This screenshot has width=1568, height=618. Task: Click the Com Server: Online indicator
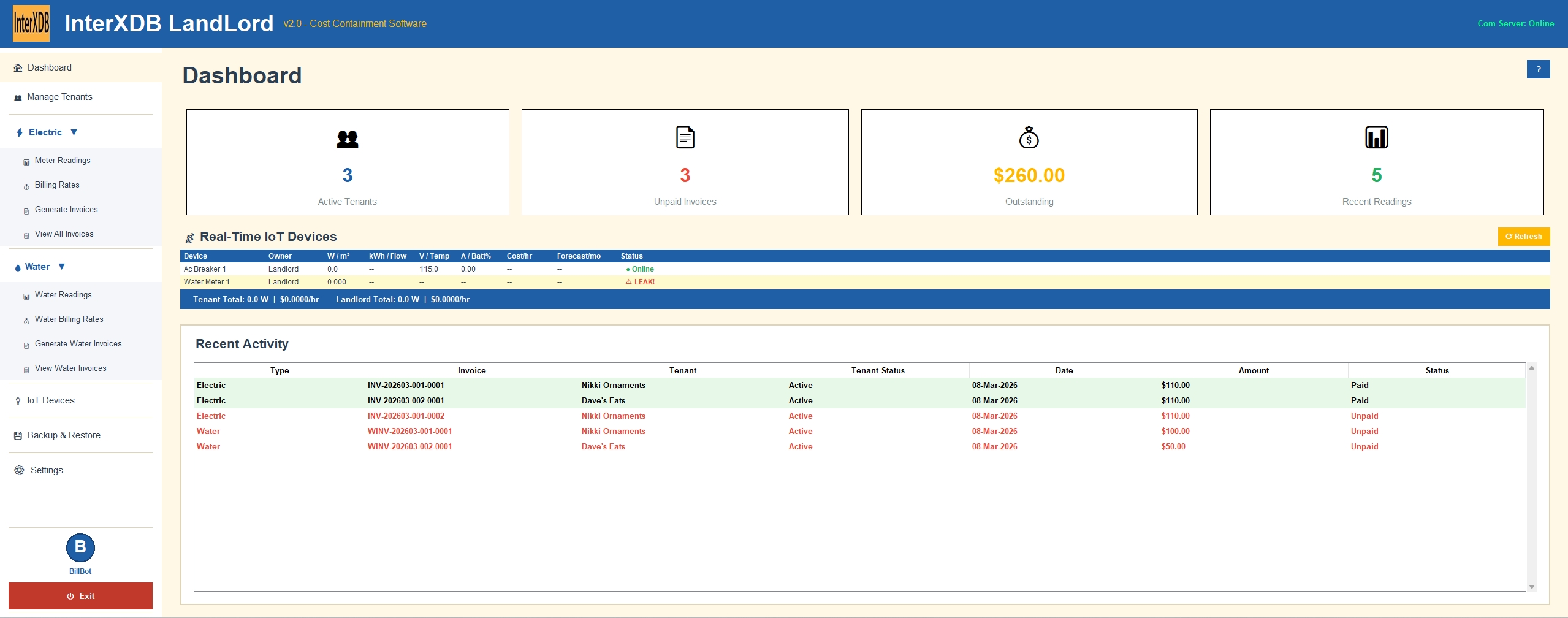pos(1516,23)
